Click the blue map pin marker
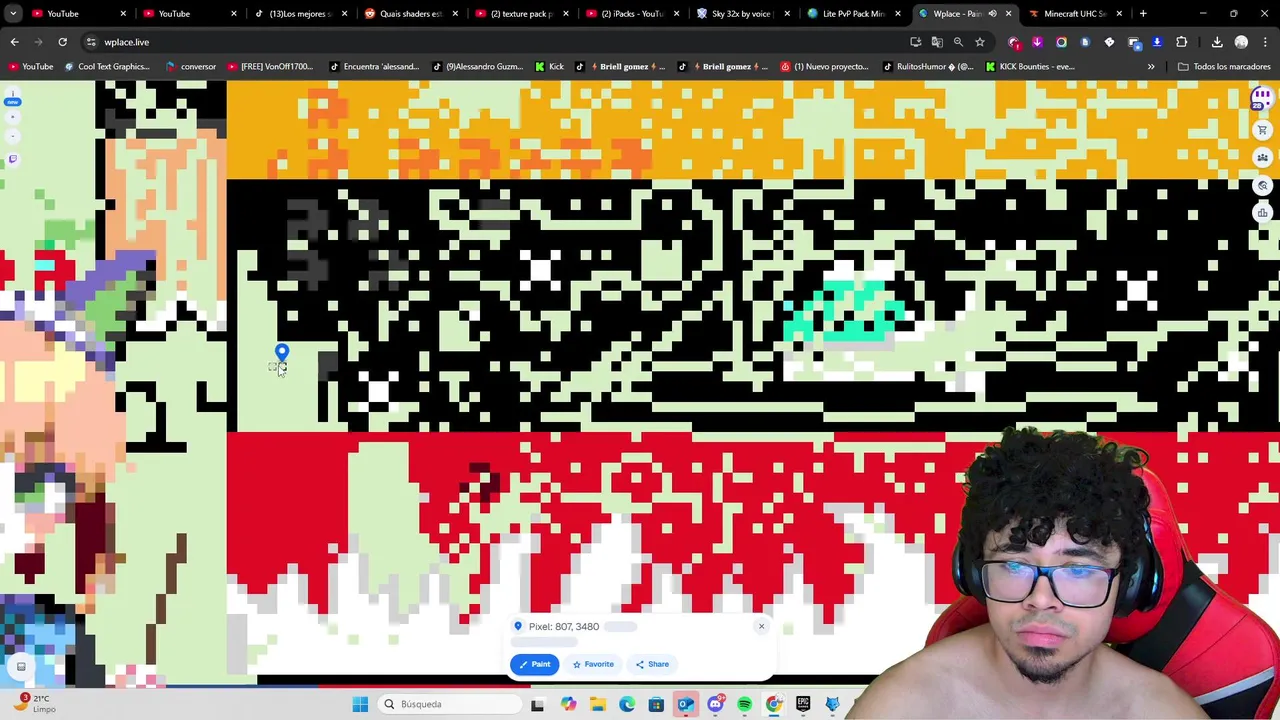This screenshot has width=1280, height=720. pyautogui.click(x=282, y=353)
